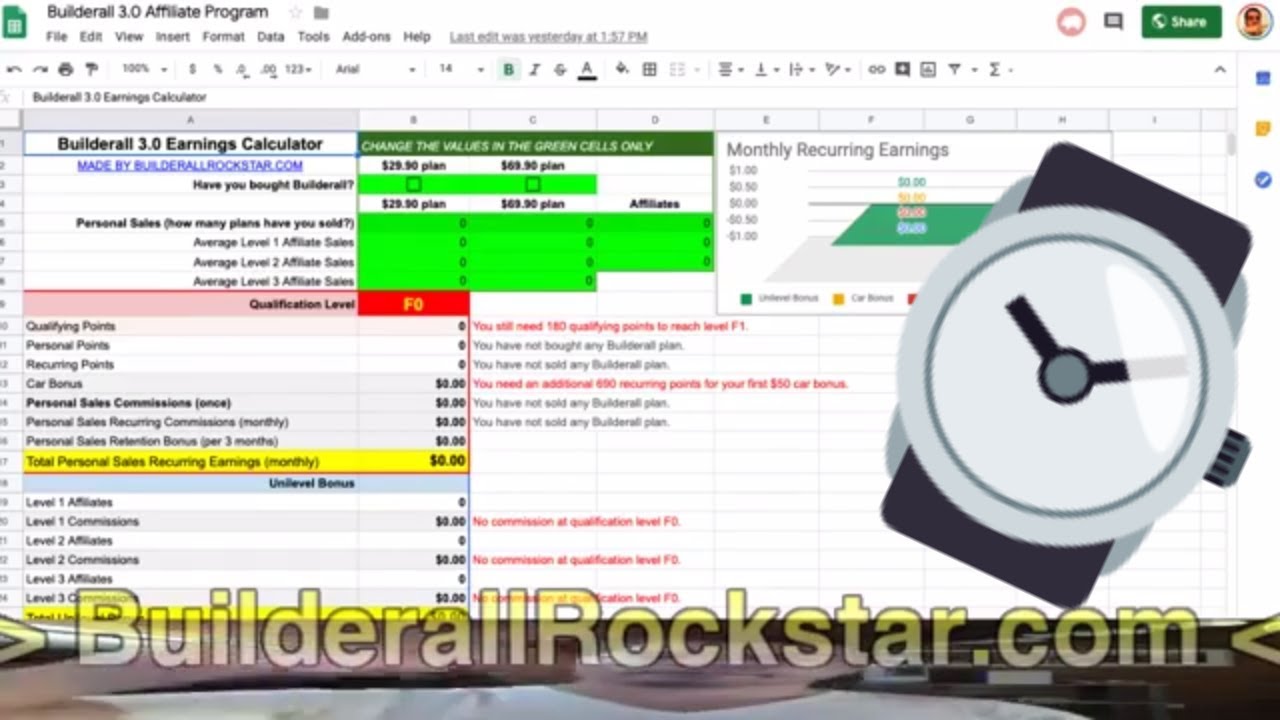Viewport: 1280px width, 720px height.
Task: Open comment history speech bubble icon
Action: tap(1113, 21)
